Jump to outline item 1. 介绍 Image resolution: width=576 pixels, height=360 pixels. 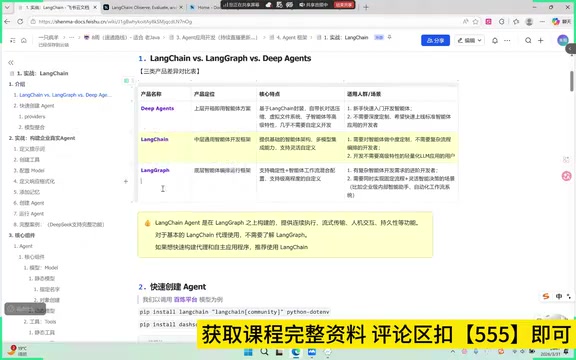tap(17, 84)
